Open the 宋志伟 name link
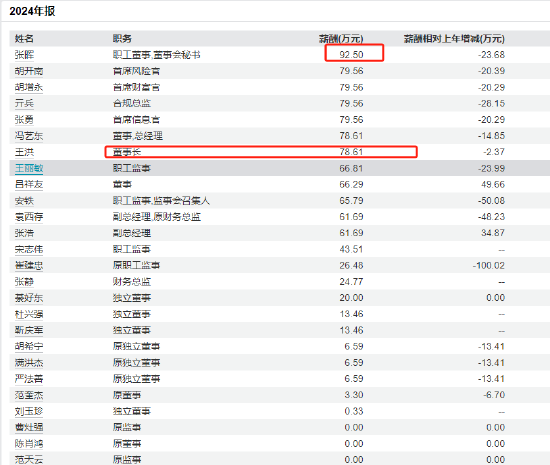This screenshot has width=550, height=465. click(29, 249)
